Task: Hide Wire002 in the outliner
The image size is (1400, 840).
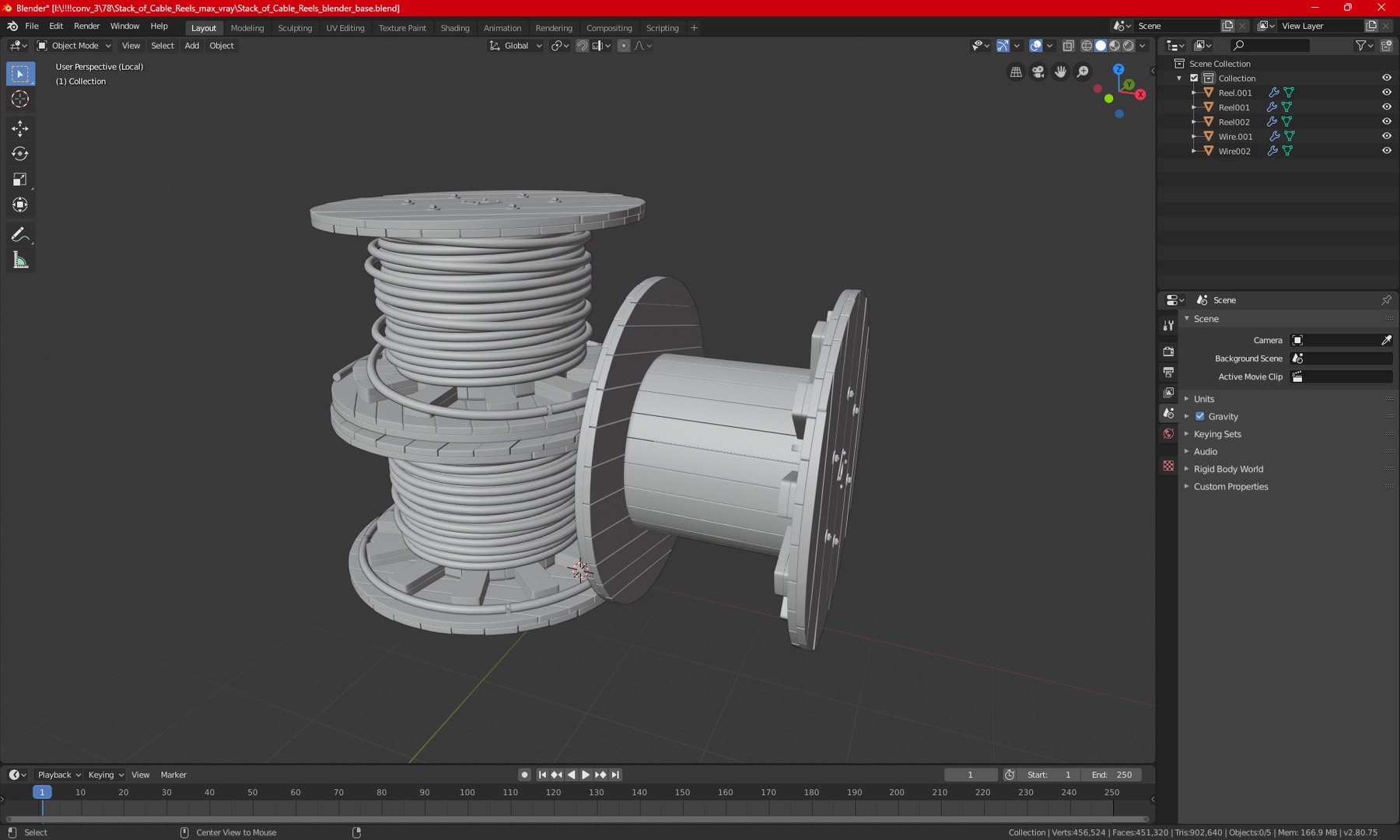Action: tap(1386, 151)
